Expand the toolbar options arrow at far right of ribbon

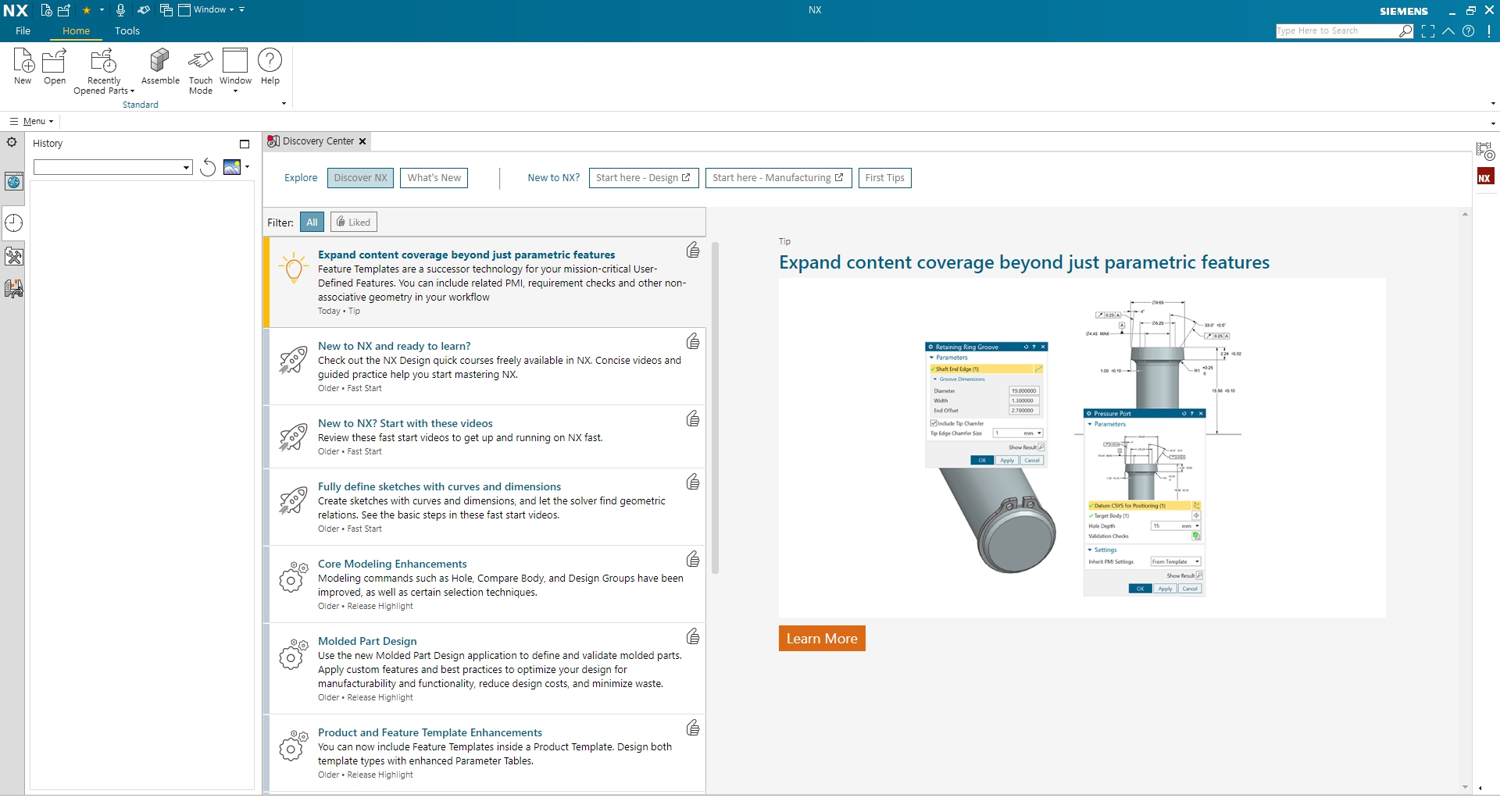click(1493, 104)
